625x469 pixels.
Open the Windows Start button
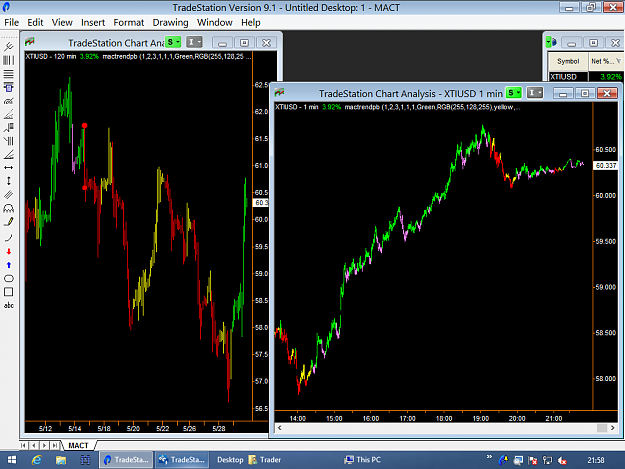point(12,460)
